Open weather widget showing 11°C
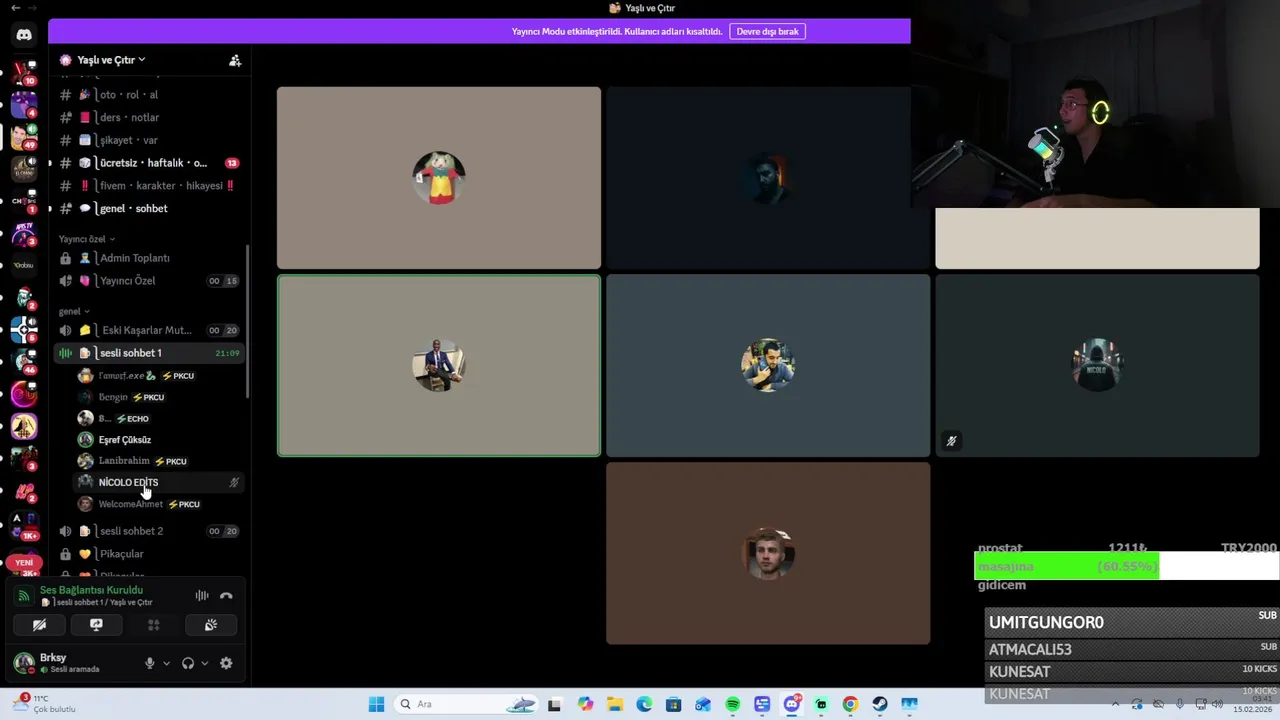 pyautogui.click(x=45, y=704)
